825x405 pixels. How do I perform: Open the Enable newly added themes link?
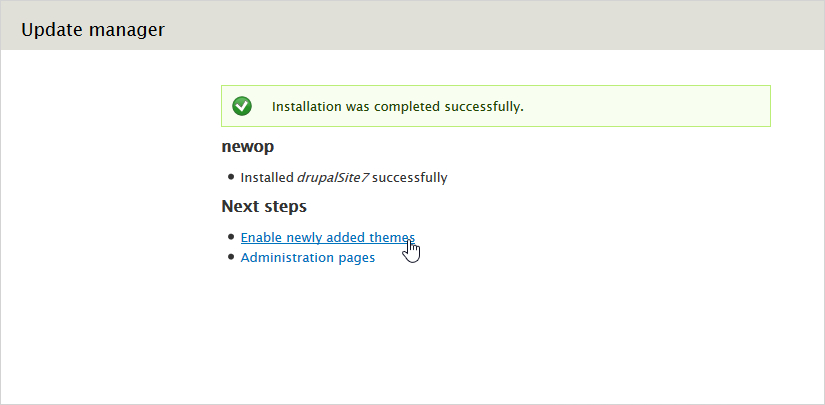pyautogui.click(x=327, y=238)
